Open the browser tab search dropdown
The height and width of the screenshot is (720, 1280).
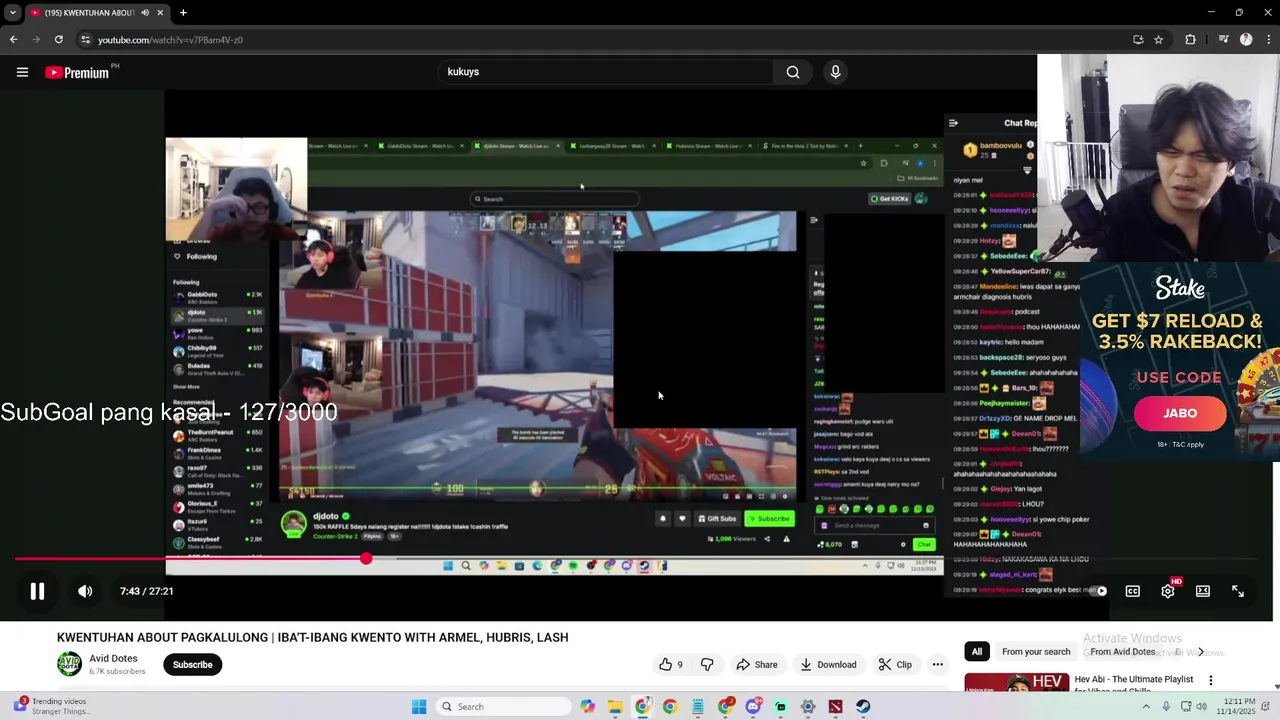[x=12, y=12]
